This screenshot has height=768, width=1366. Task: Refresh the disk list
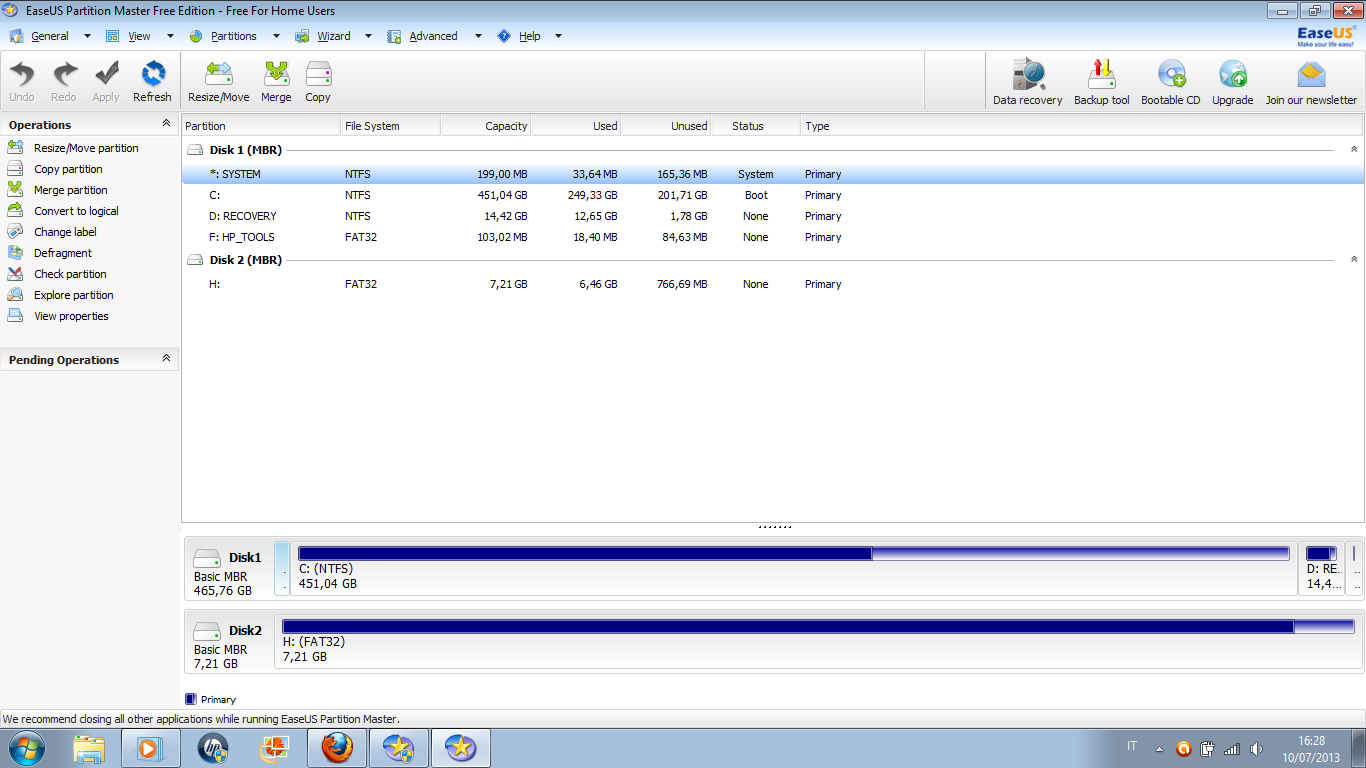(x=152, y=81)
